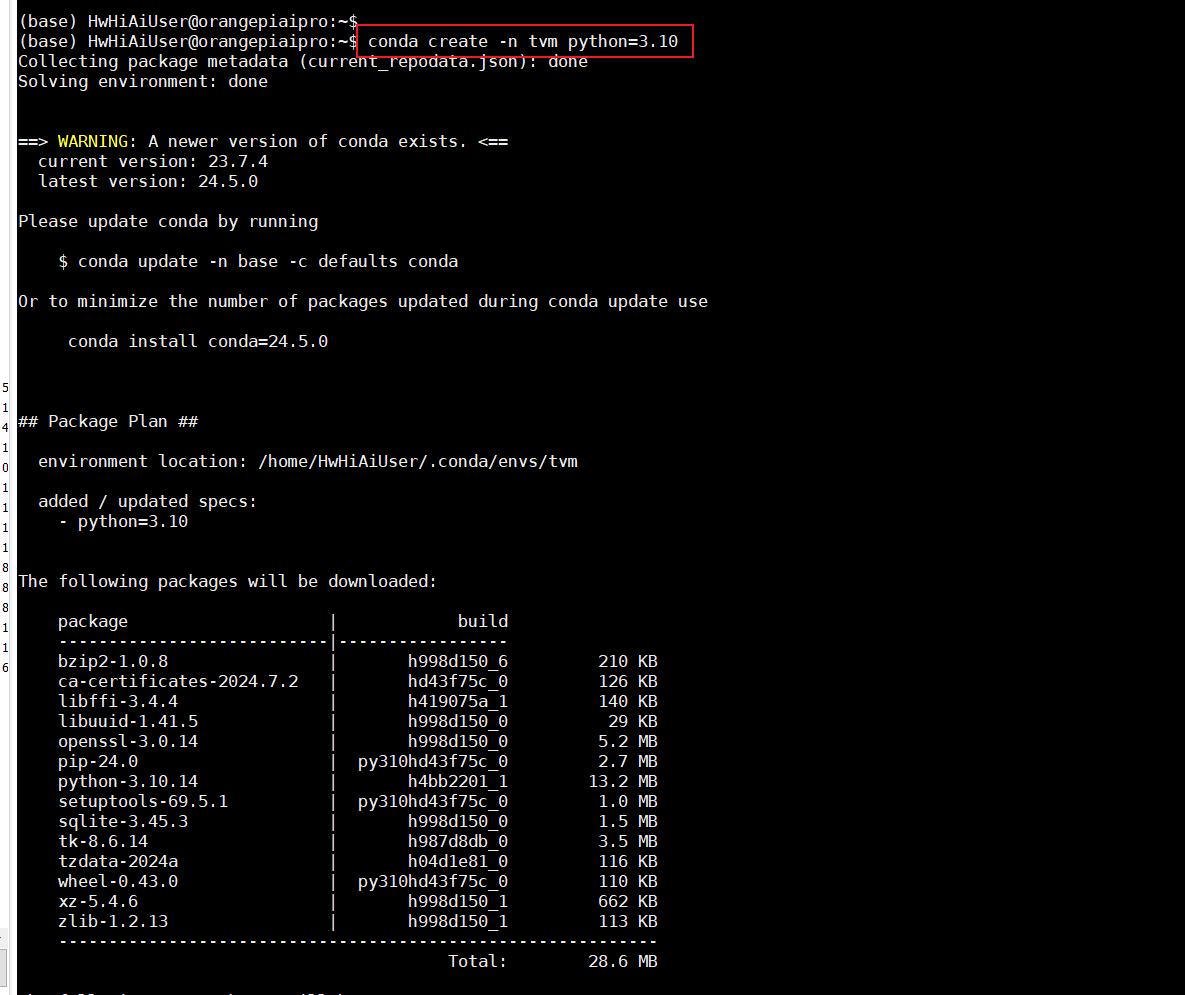Click package name sqlite-3.45.3
Screen dimensions: 1185x995
pyautogui.click(x=123, y=822)
